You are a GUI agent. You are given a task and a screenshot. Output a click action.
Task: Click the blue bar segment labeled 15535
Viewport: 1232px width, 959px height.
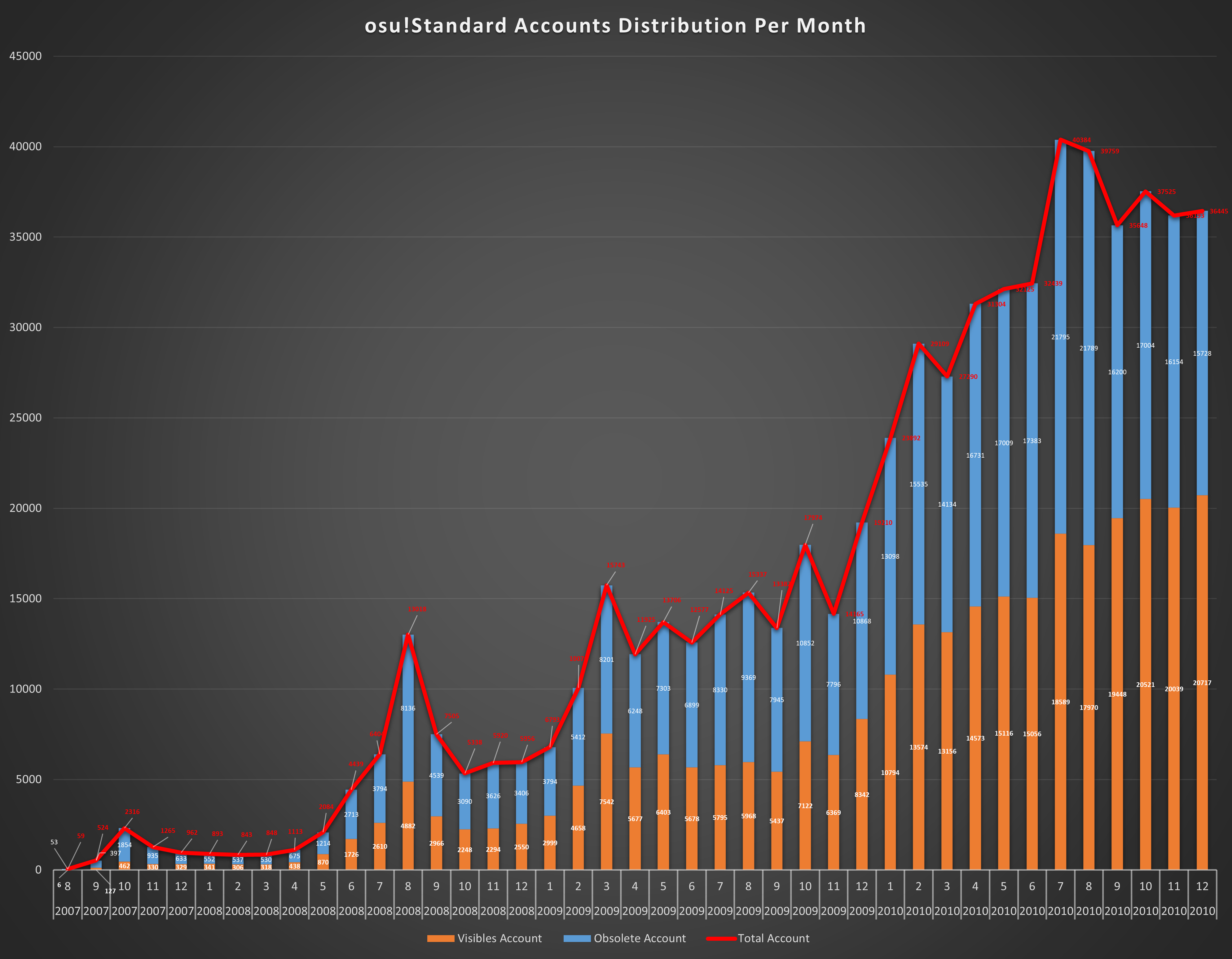pos(918,536)
